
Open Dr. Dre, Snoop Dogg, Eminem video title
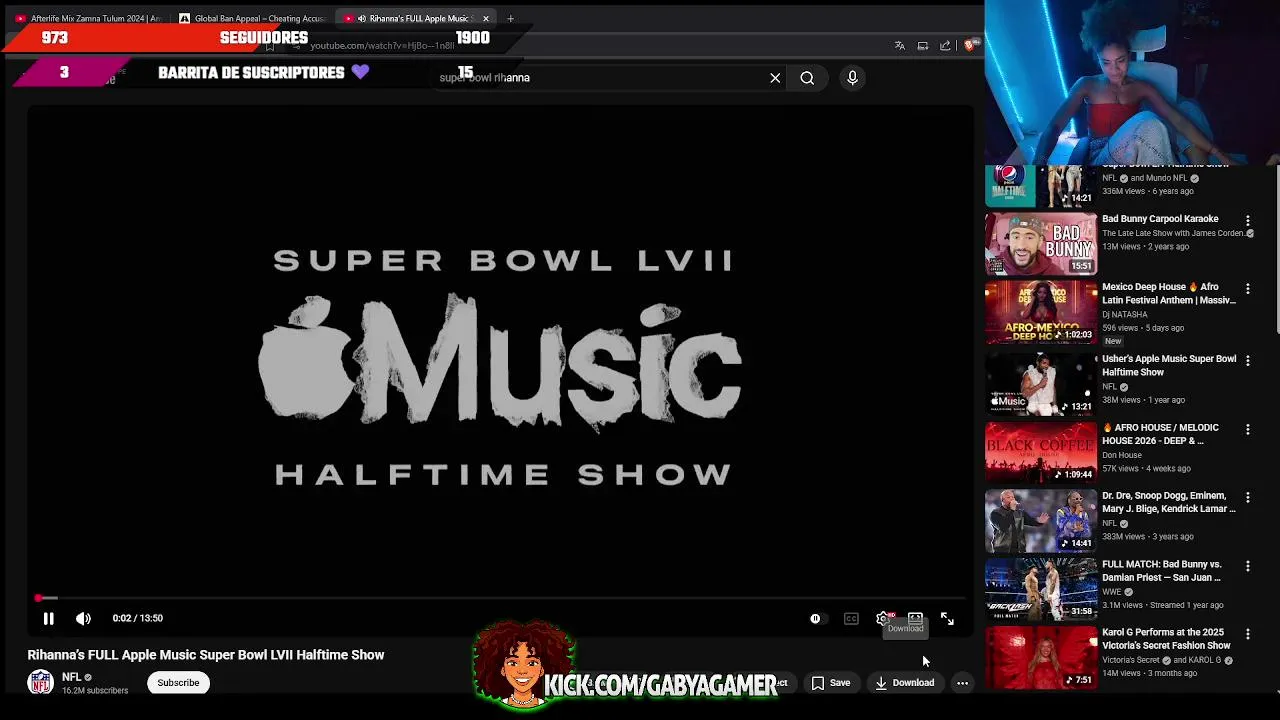1169,502
